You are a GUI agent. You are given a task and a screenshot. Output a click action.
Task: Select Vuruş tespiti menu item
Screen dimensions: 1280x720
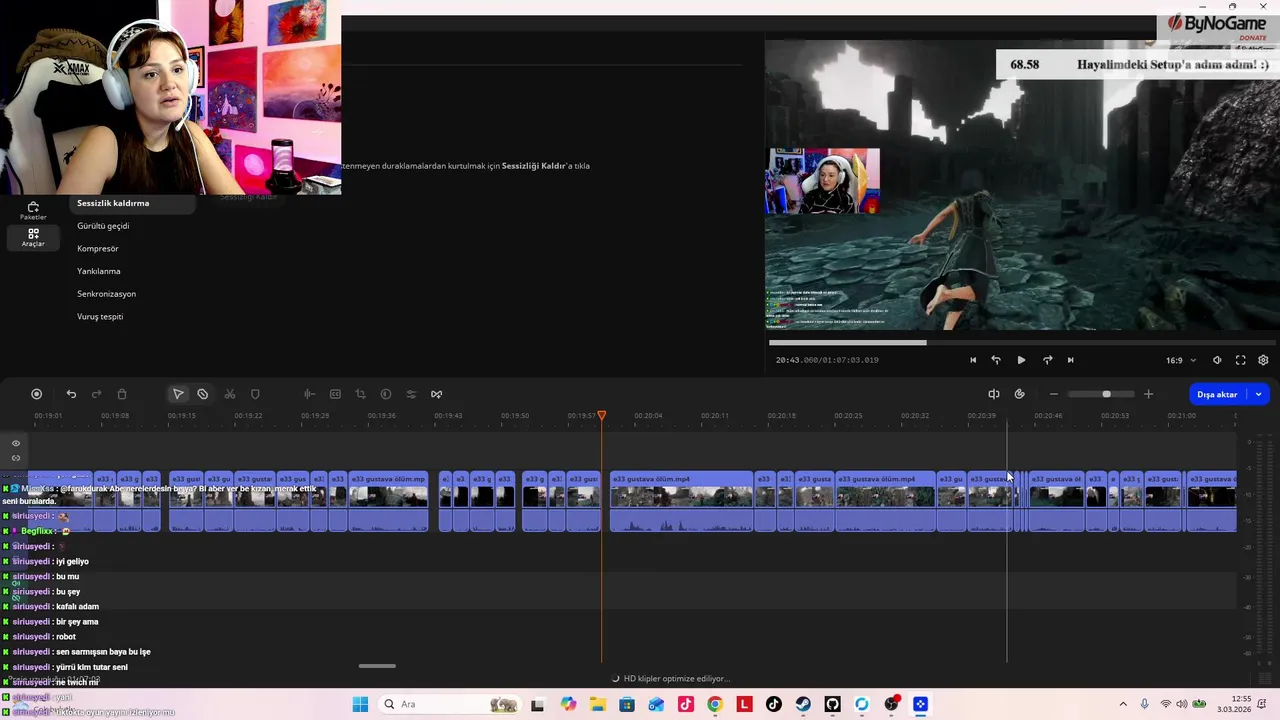100,317
